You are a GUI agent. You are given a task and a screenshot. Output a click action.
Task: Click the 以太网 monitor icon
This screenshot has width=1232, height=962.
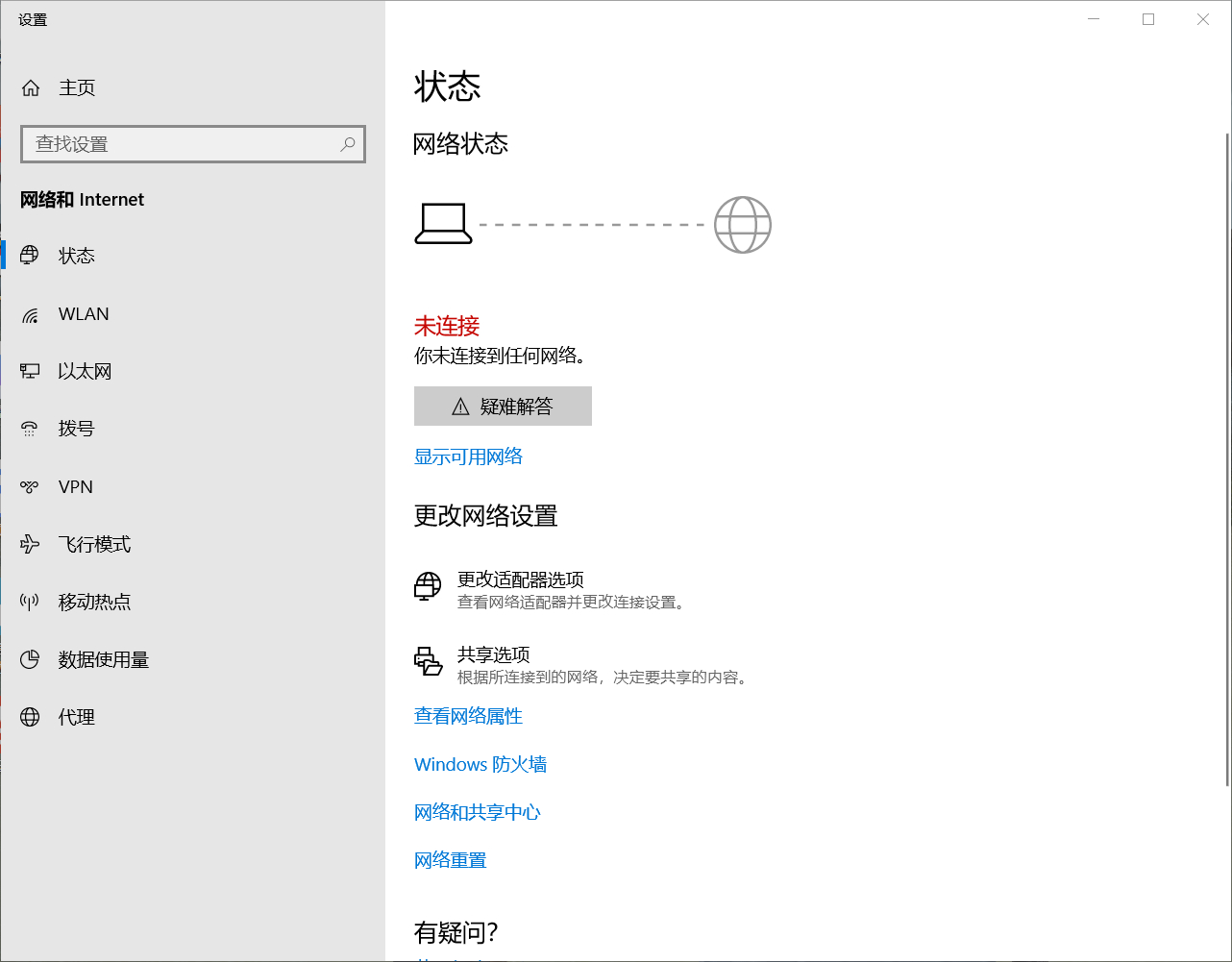(x=30, y=371)
